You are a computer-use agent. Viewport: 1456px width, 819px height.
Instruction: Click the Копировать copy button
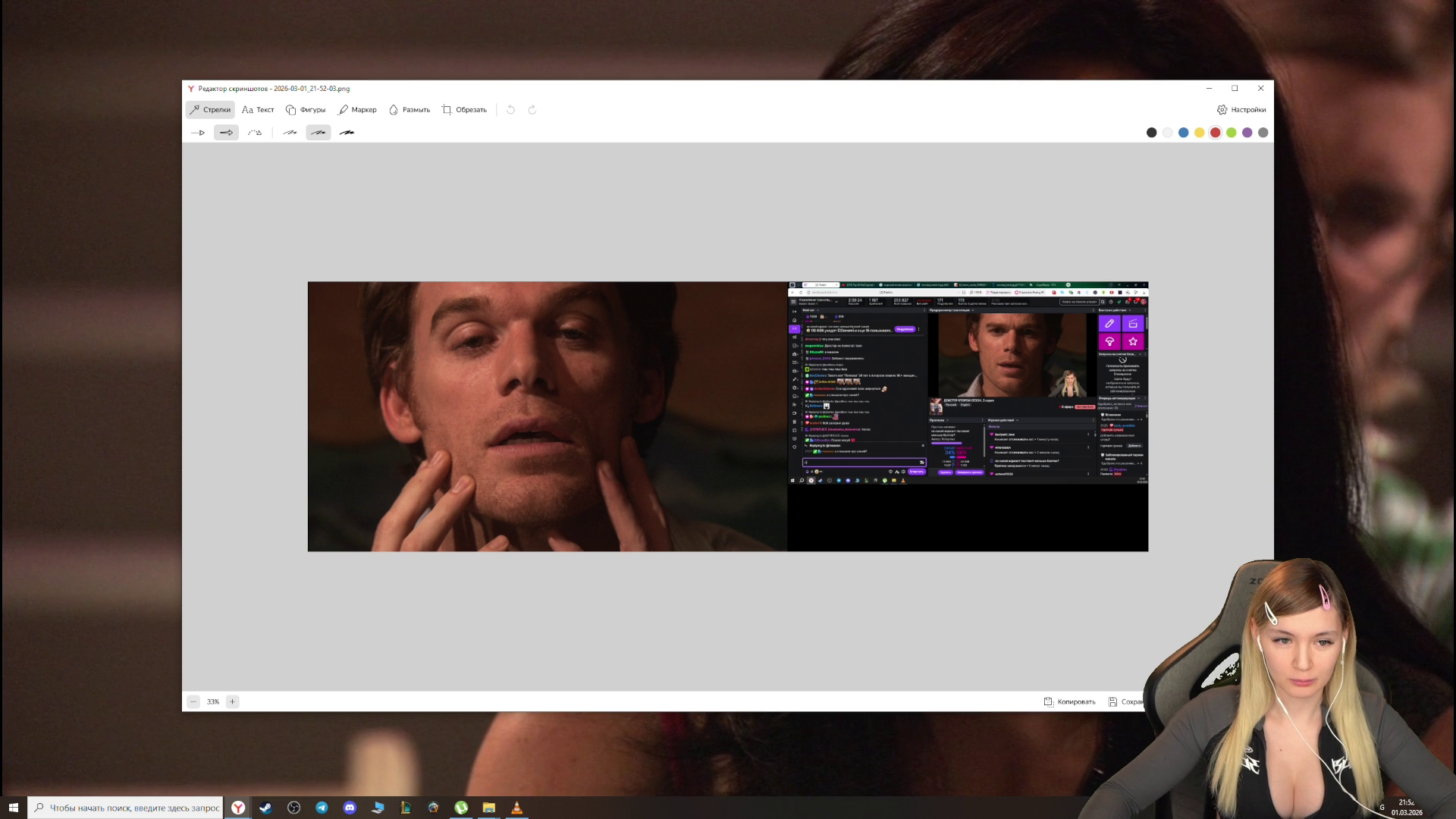click(1069, 702)
